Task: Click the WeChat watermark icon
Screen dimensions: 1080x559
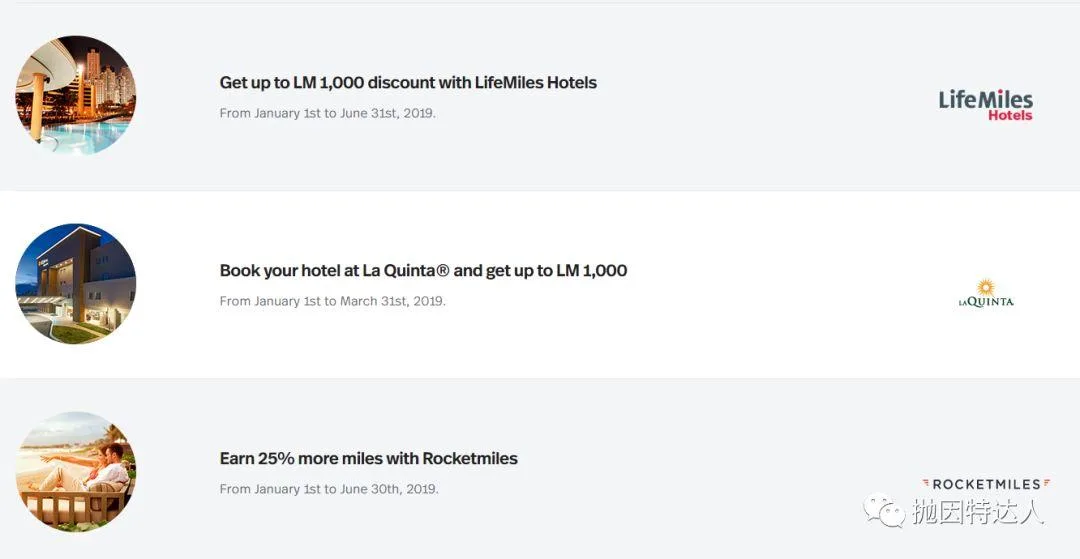Action: [x=884, y=511]
